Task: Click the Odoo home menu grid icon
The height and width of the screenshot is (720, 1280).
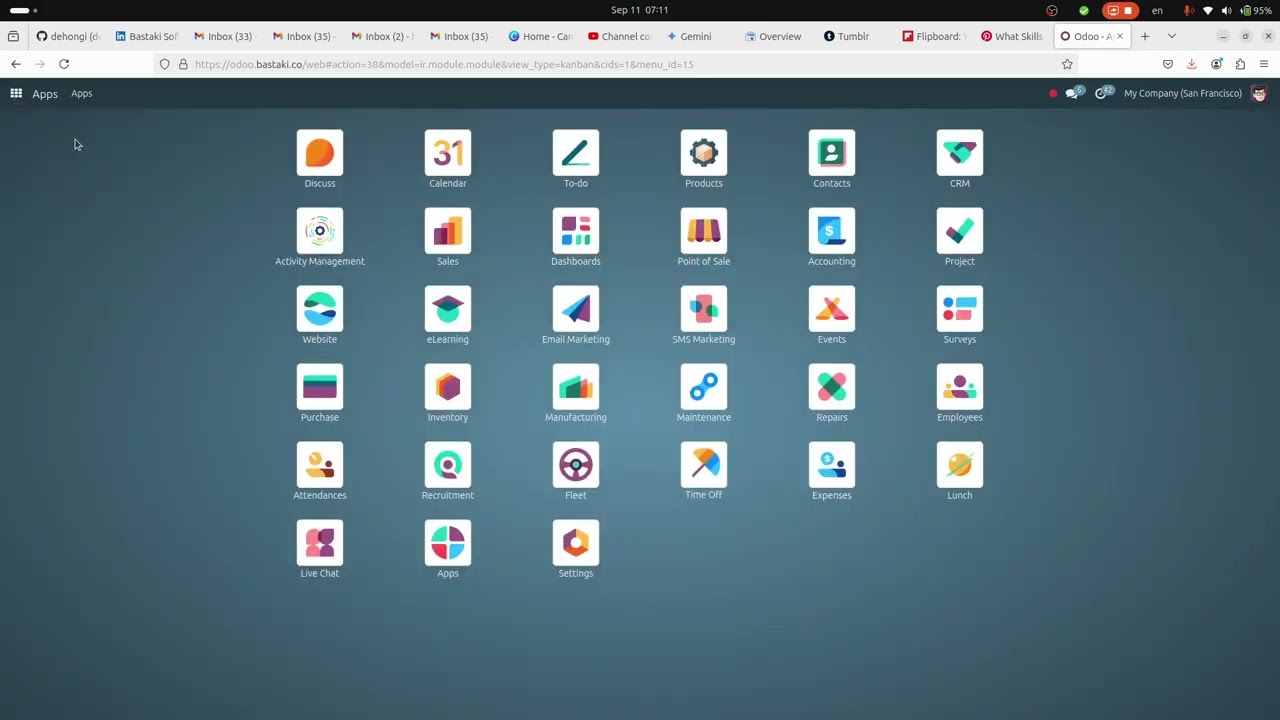Action: 16,93
